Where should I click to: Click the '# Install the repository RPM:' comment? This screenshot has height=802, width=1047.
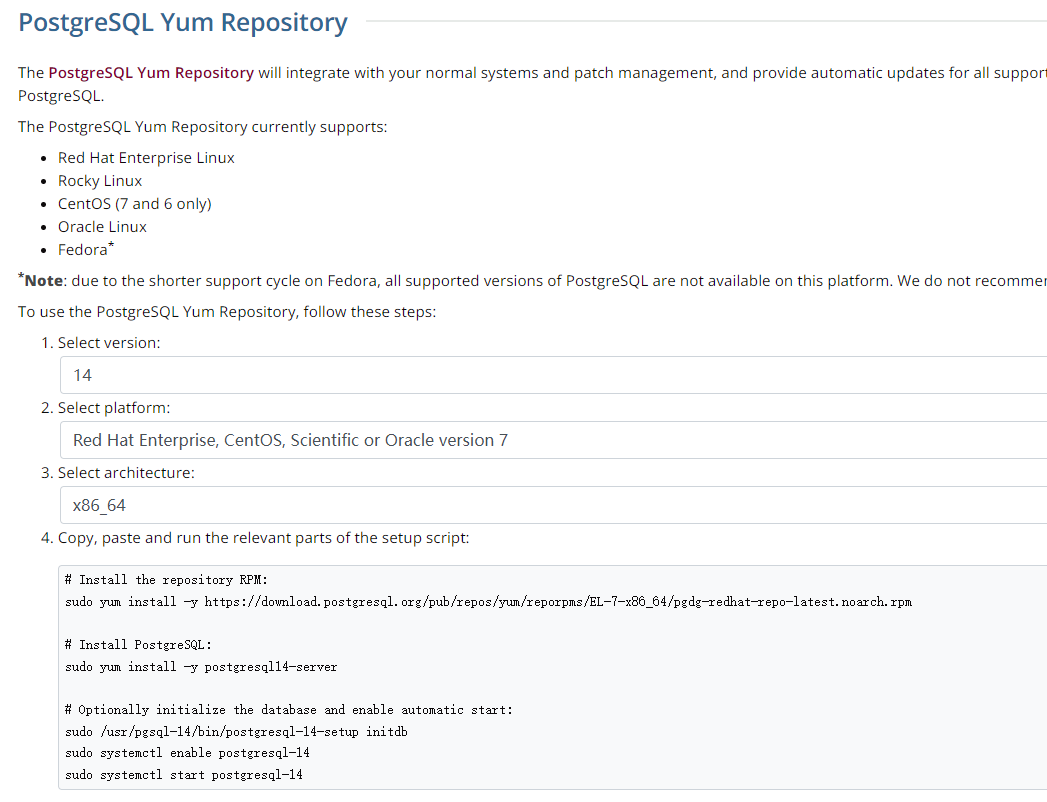point(167,580)
